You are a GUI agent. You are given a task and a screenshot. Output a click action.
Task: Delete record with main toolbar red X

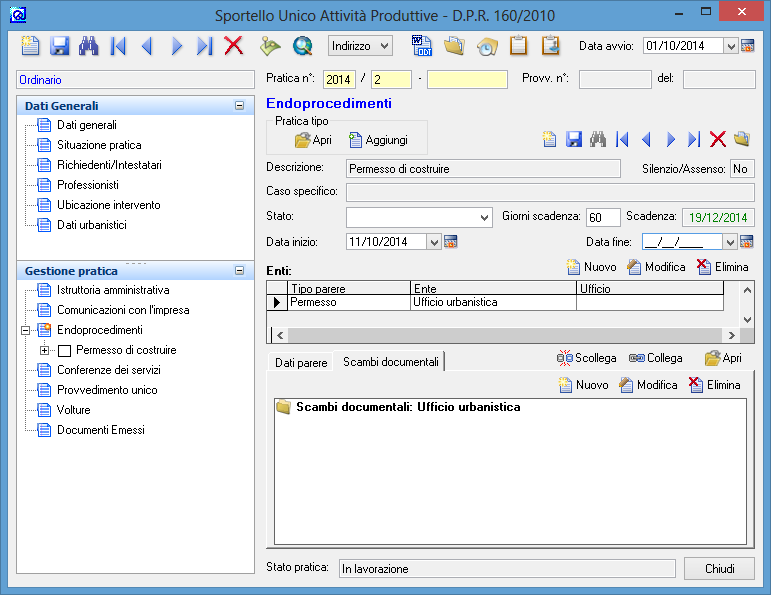pyautogui.click(x=234, y=46)
